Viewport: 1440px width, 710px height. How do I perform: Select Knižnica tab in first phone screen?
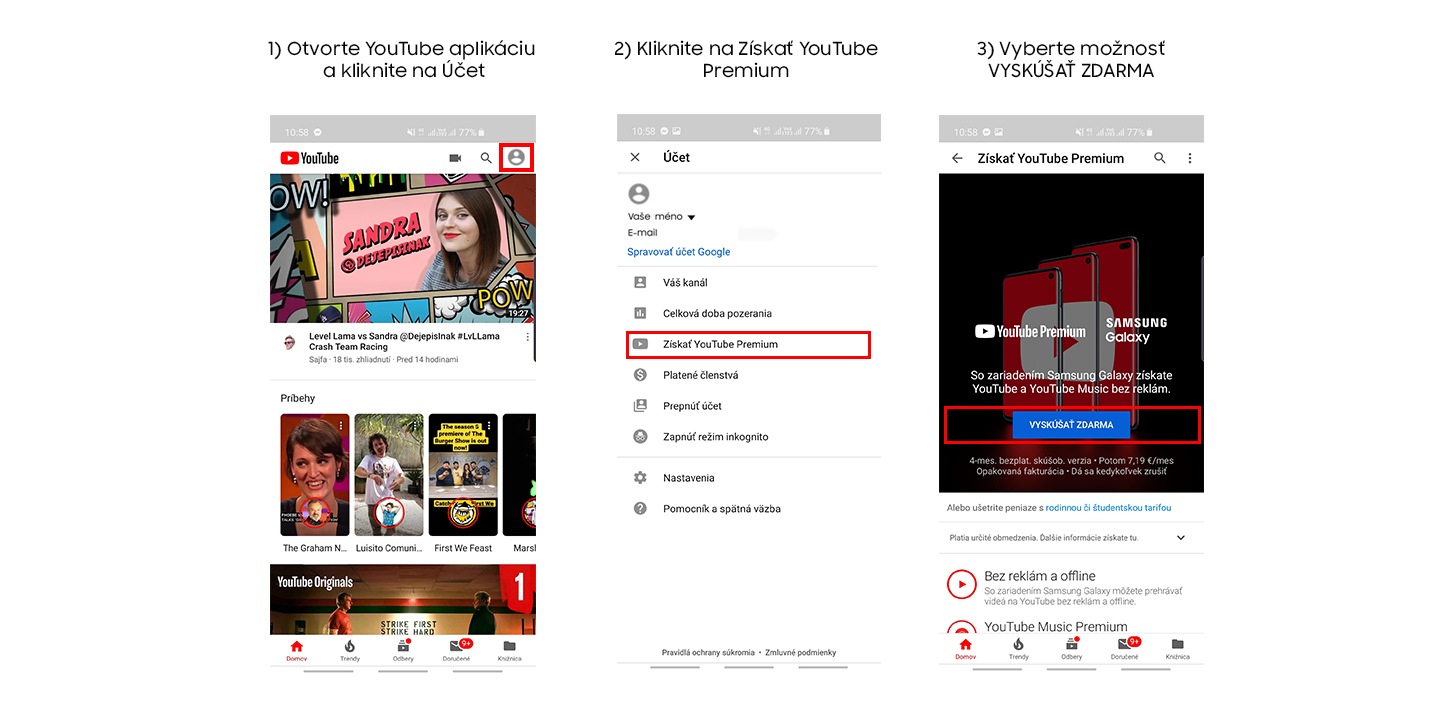pos(510,650)
